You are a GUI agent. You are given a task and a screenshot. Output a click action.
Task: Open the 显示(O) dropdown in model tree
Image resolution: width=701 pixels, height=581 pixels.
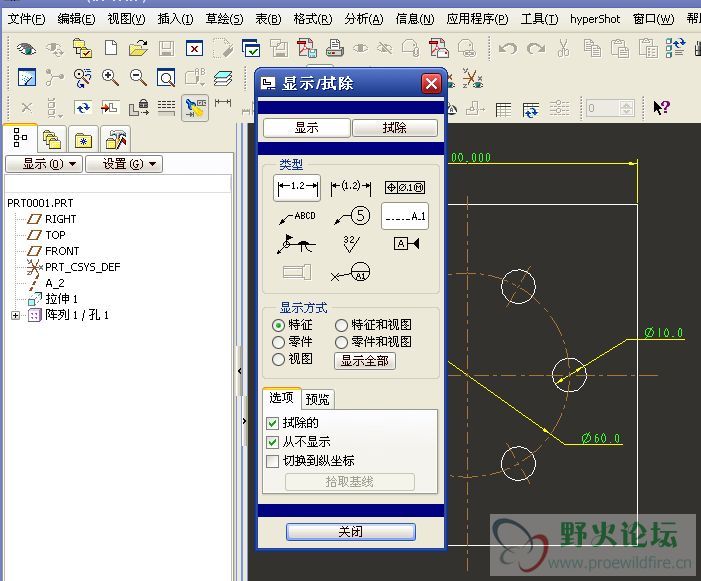click(44, 164)
